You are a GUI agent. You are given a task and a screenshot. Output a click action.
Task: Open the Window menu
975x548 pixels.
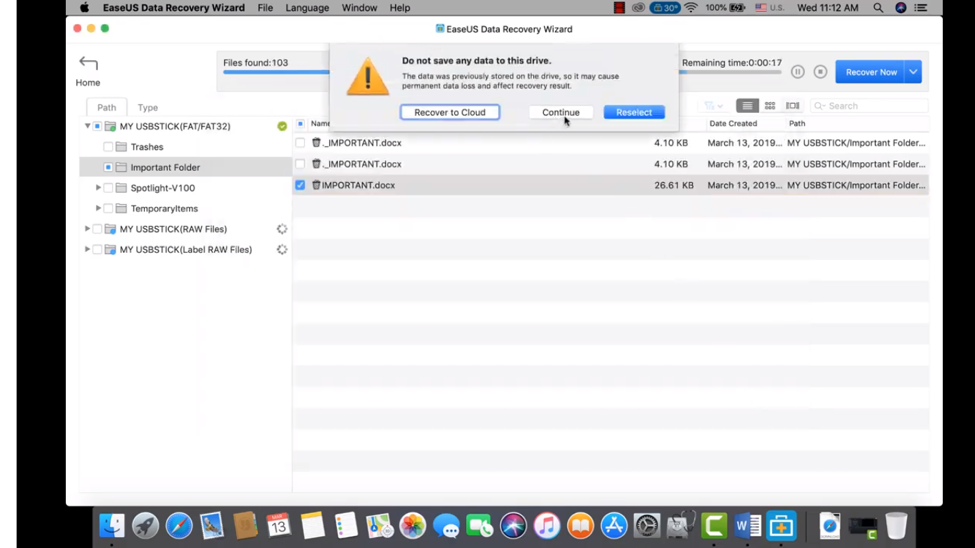pyautogui.click(x=359, y=7)
